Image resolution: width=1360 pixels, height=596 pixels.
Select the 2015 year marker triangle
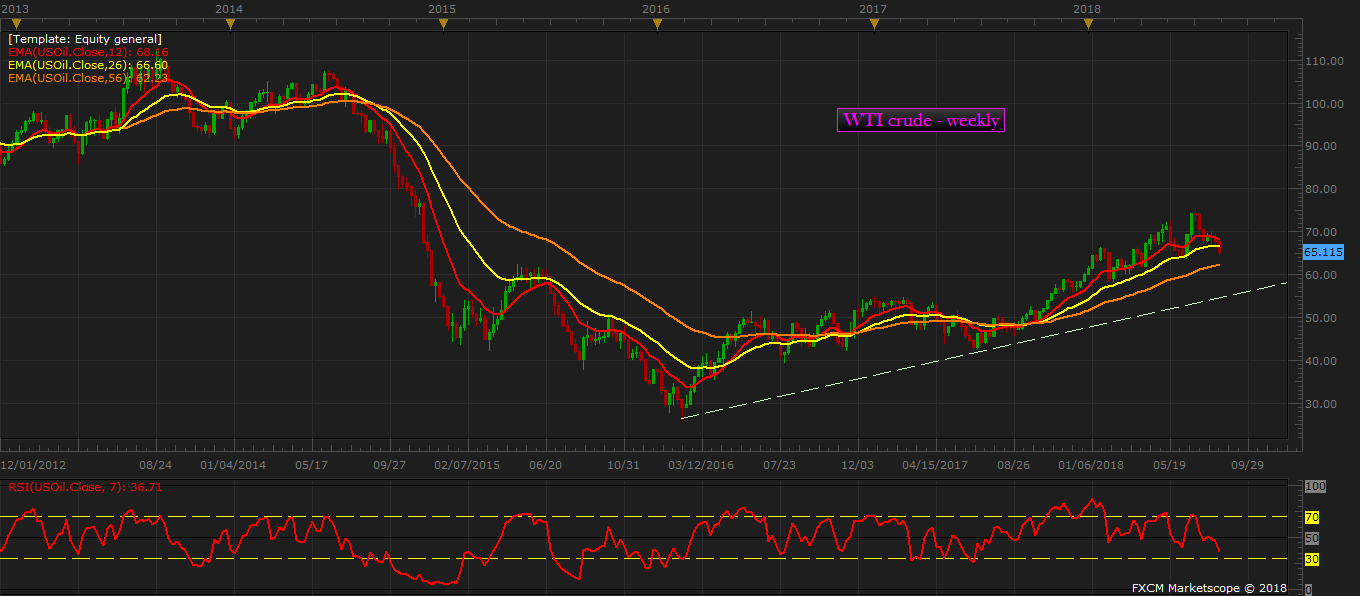tap(443, 24)
